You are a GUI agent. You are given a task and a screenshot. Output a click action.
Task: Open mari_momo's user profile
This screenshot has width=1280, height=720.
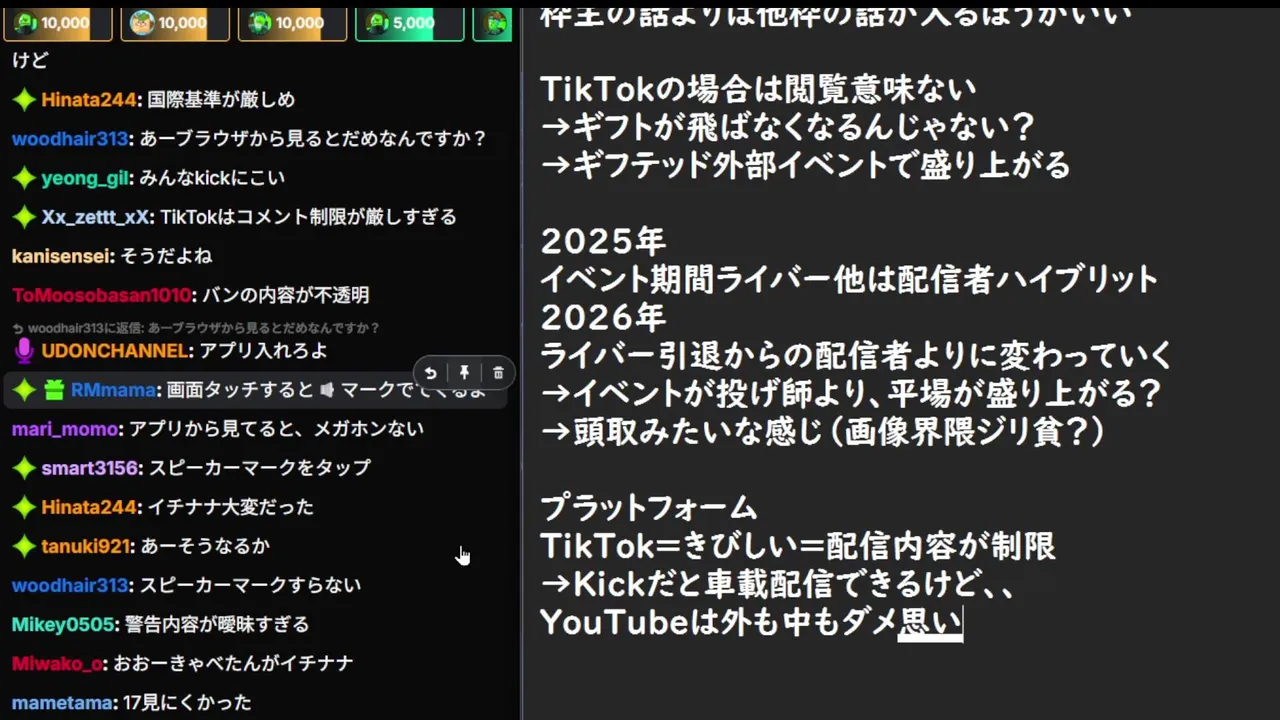65,429
